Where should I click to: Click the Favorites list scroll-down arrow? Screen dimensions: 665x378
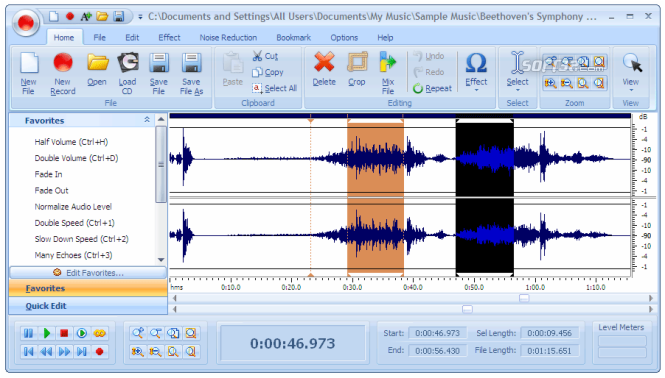point(161,259)
